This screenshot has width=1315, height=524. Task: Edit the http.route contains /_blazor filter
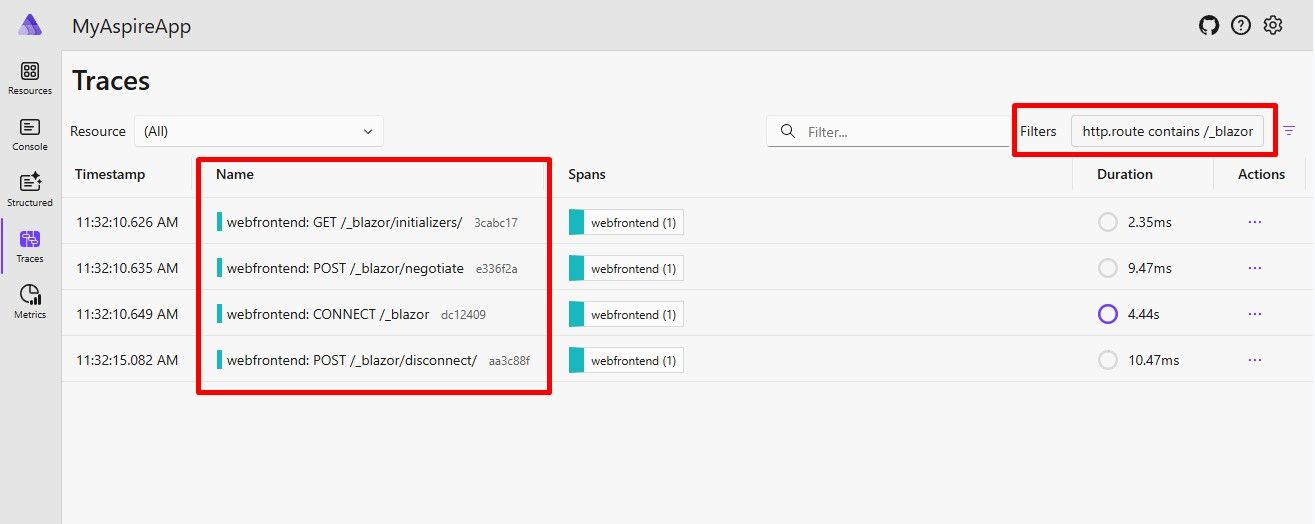point(1168,131)
